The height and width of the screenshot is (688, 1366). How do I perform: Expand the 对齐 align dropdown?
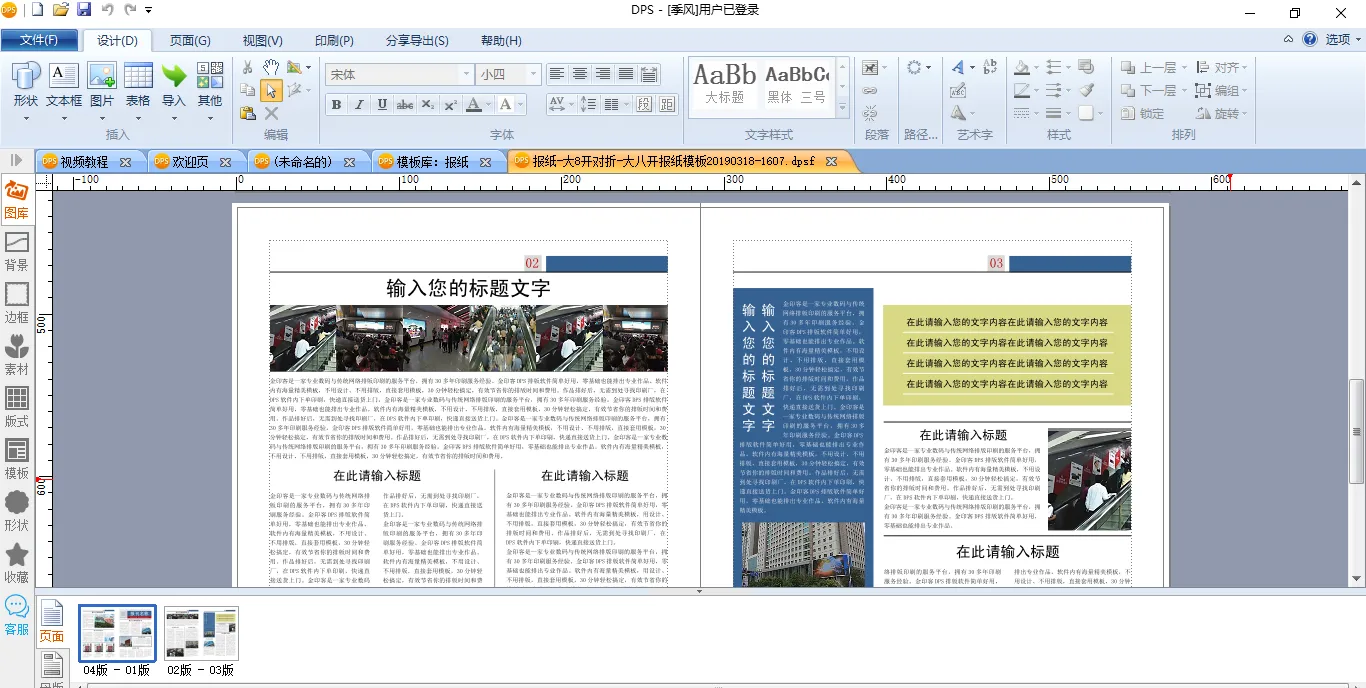pos(1230,67)
